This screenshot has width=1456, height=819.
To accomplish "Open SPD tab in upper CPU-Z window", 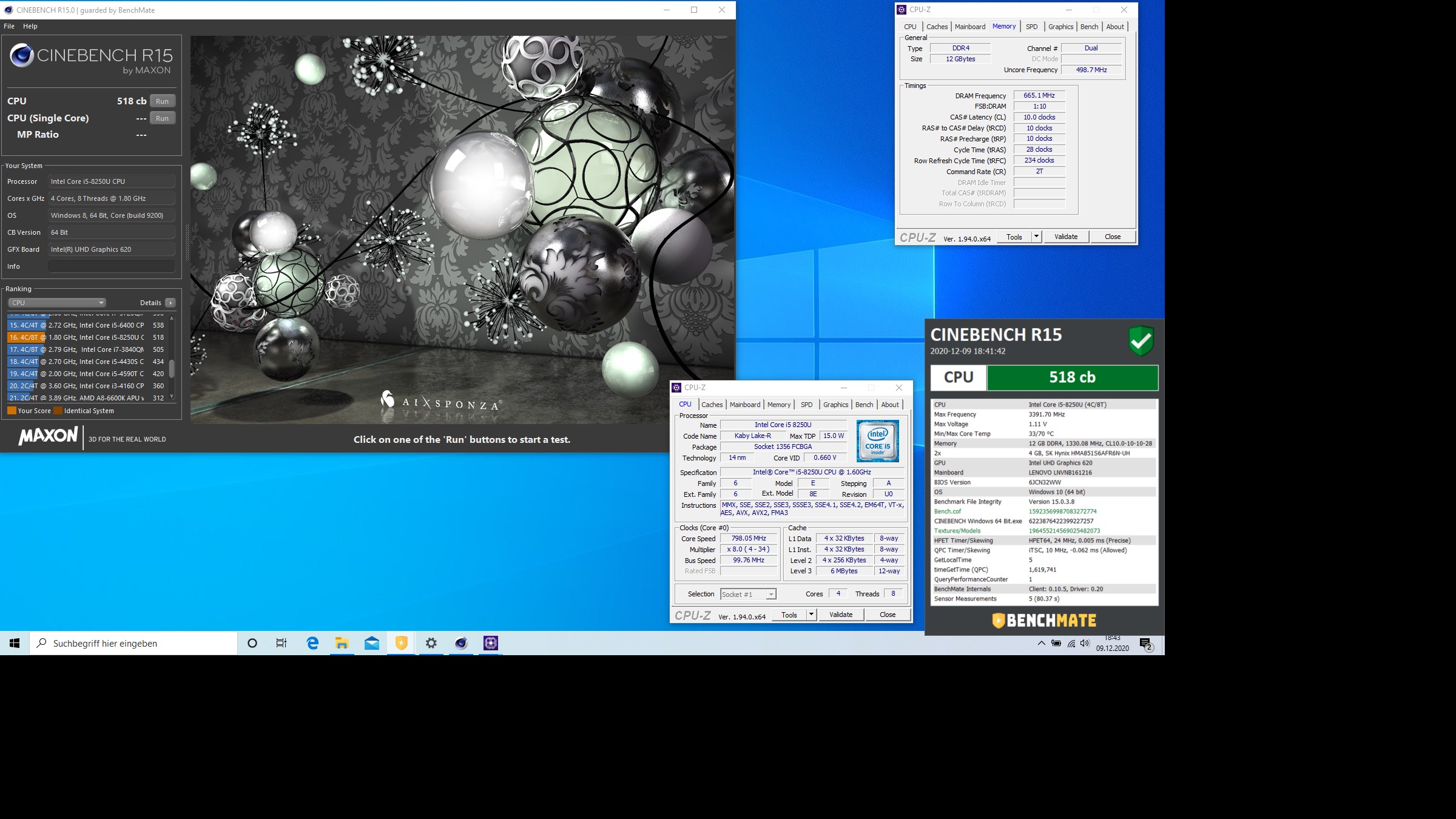I will [x=1031, y=27].
